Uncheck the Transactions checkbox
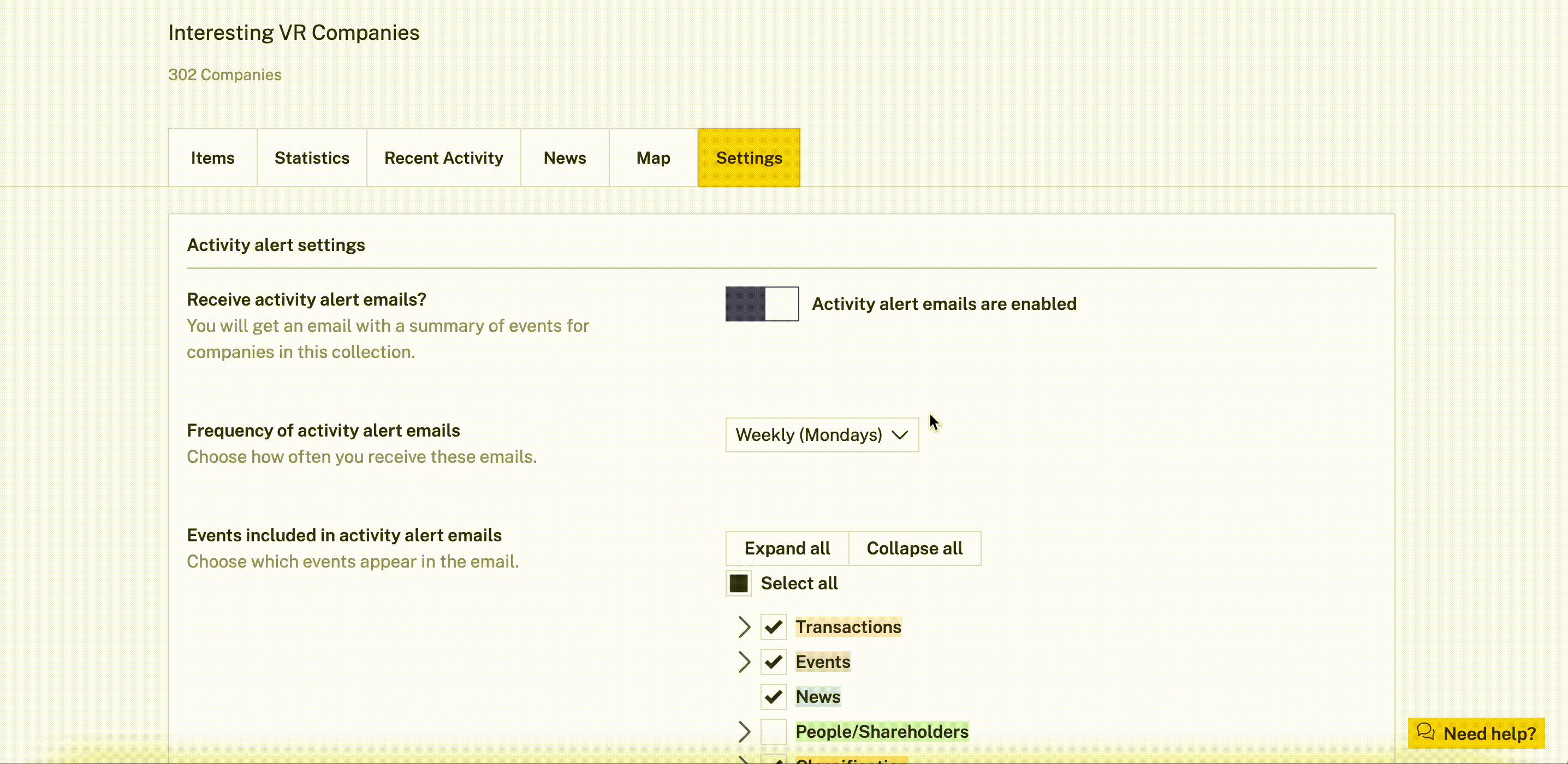This screenshot has width=1568, height=764. click(x=773, y=627)
